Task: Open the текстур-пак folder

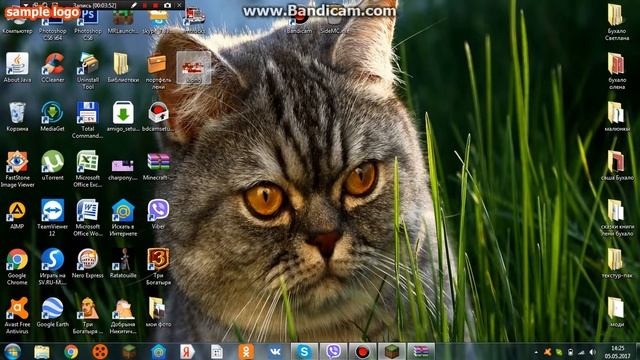Action: pyautogui.click(x=617, y=264)
